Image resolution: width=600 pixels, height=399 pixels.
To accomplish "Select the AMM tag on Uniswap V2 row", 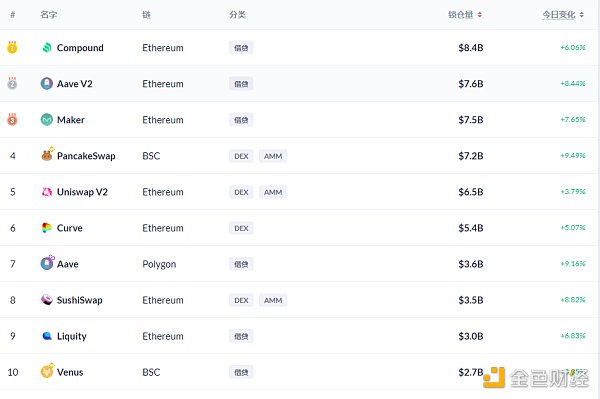I will (x=273, y=192).
